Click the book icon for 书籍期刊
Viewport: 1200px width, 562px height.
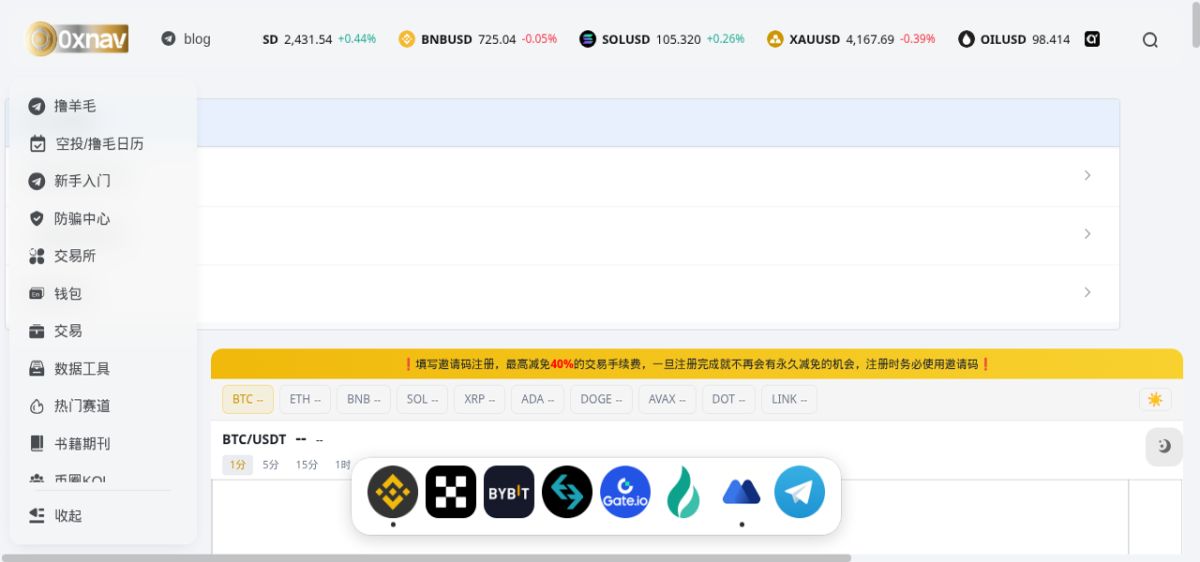[37, 443]
